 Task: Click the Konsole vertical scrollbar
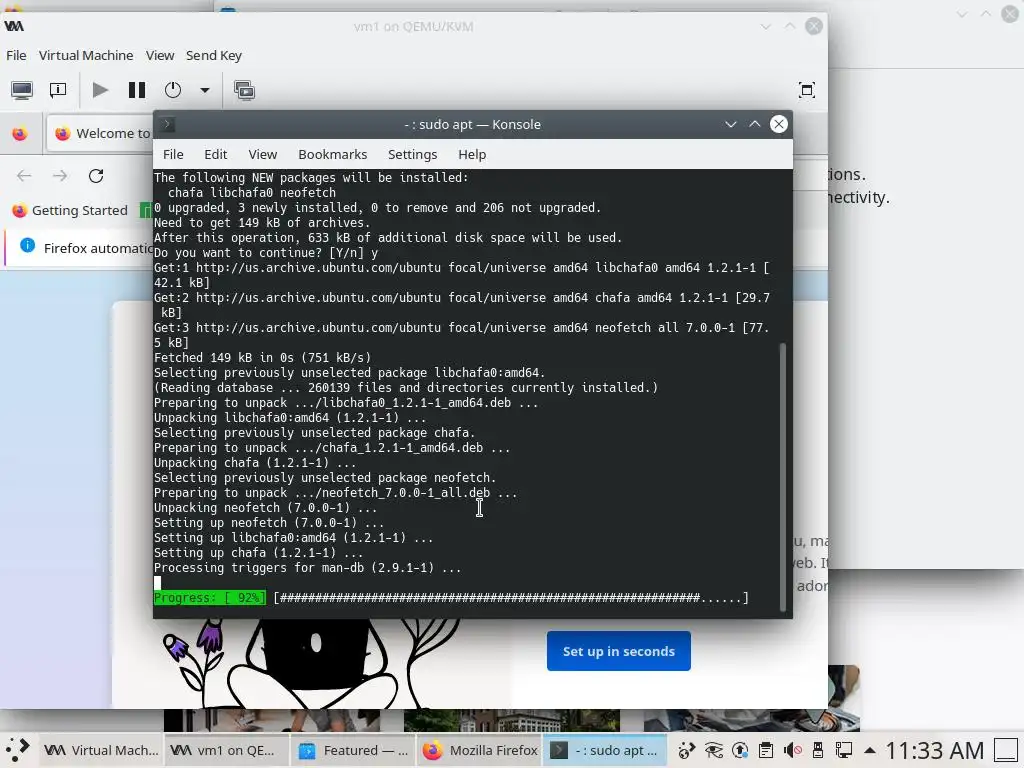tap(782, 477)
